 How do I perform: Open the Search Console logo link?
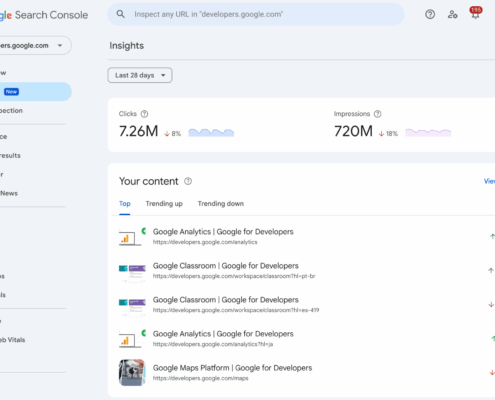pos(44,15)
